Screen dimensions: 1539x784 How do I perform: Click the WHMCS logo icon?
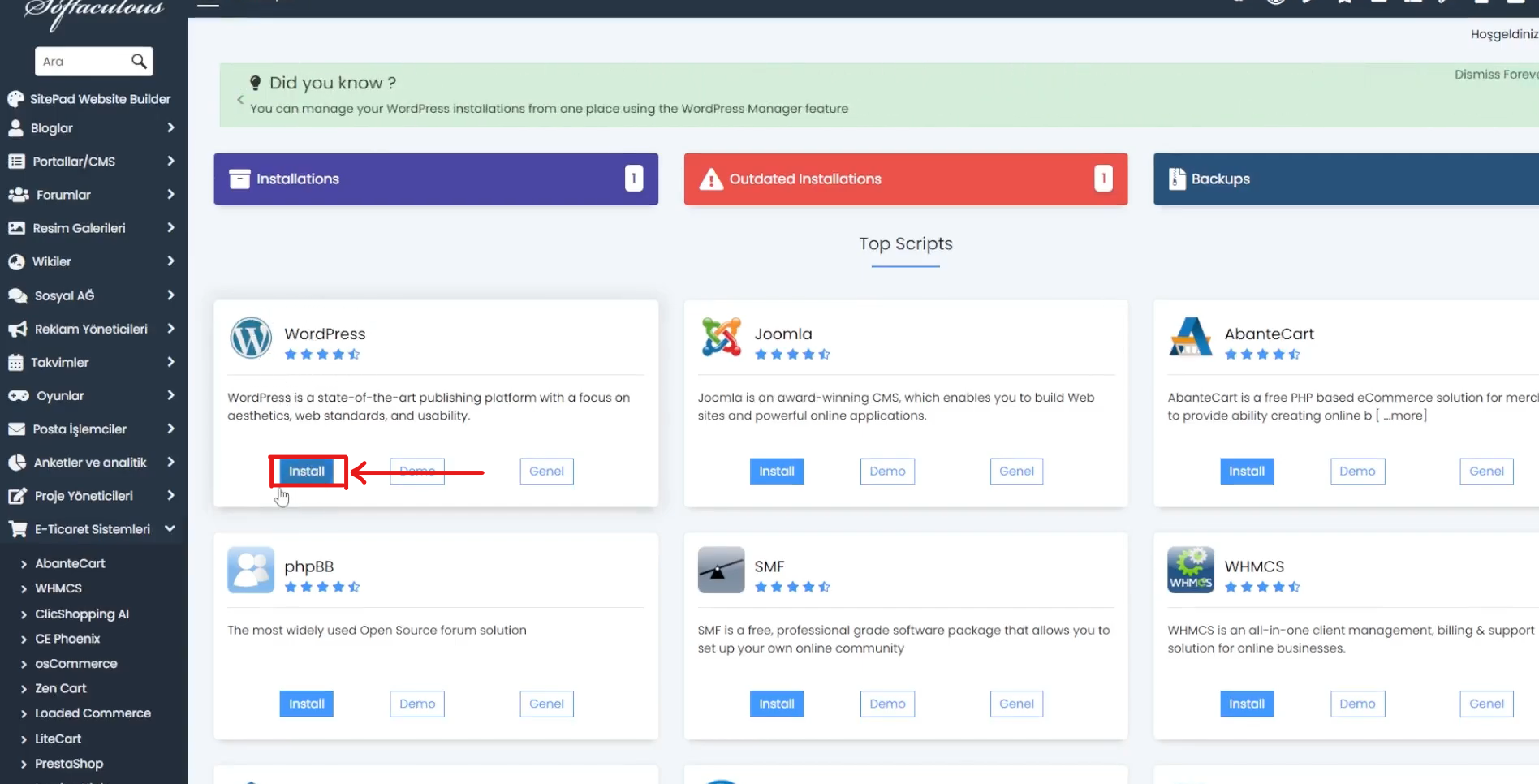(x=1190, y=570)
